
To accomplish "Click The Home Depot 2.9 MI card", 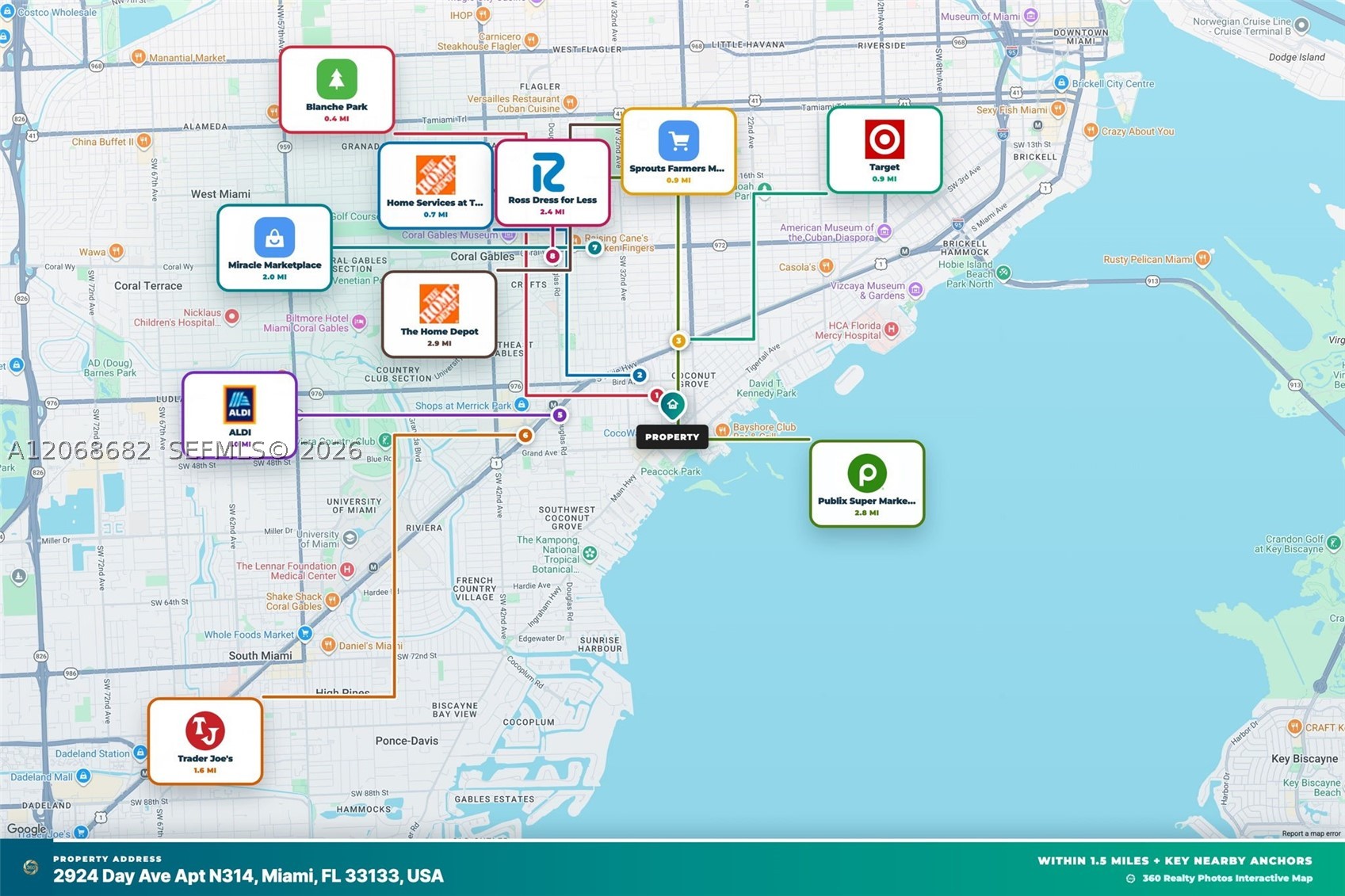I will coord(439,315).
